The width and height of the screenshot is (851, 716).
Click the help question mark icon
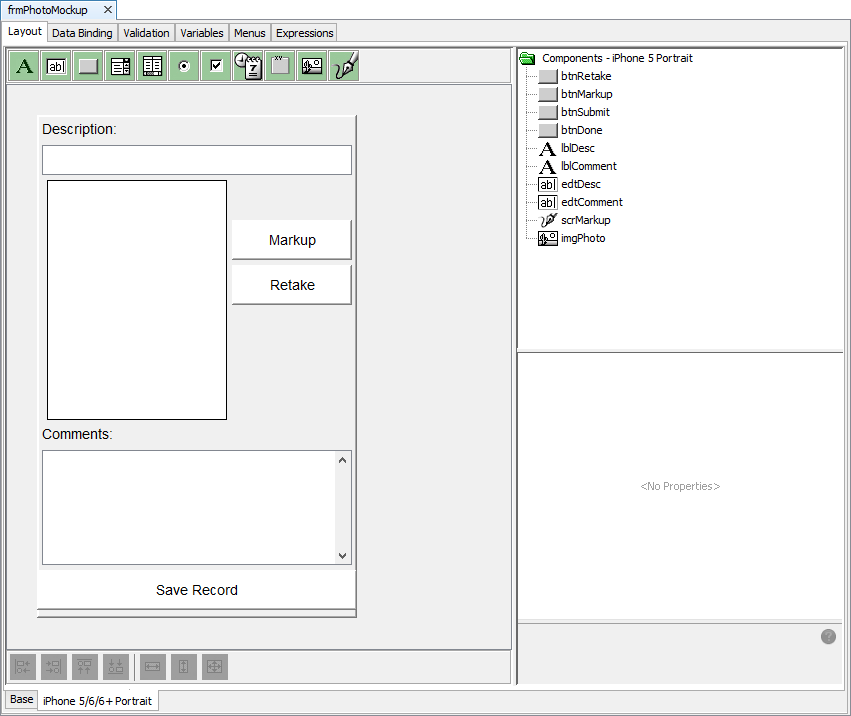pyautogui.click(x=828, y=637)
